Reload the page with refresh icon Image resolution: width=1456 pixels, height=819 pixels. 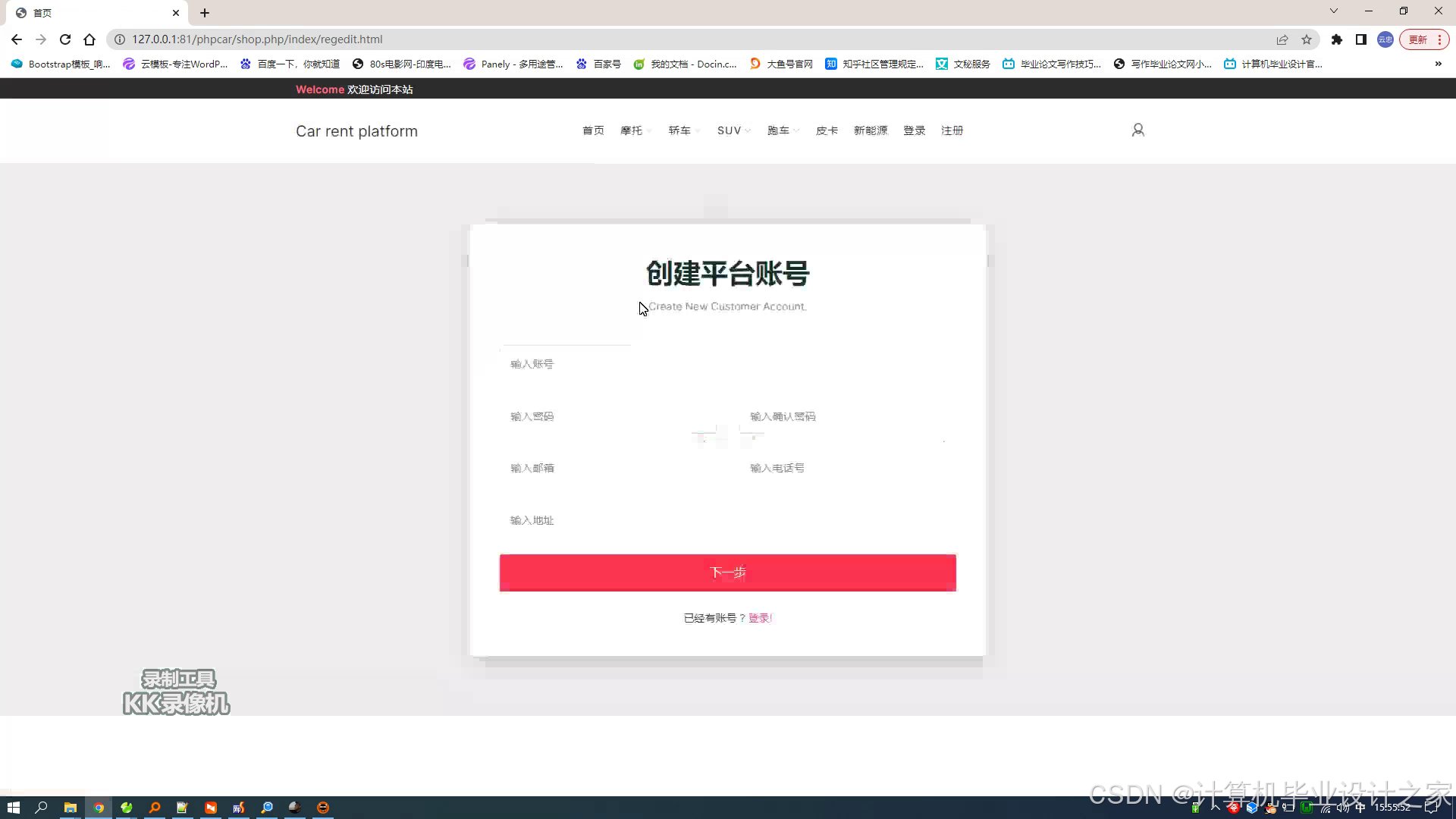coord(65,39)
